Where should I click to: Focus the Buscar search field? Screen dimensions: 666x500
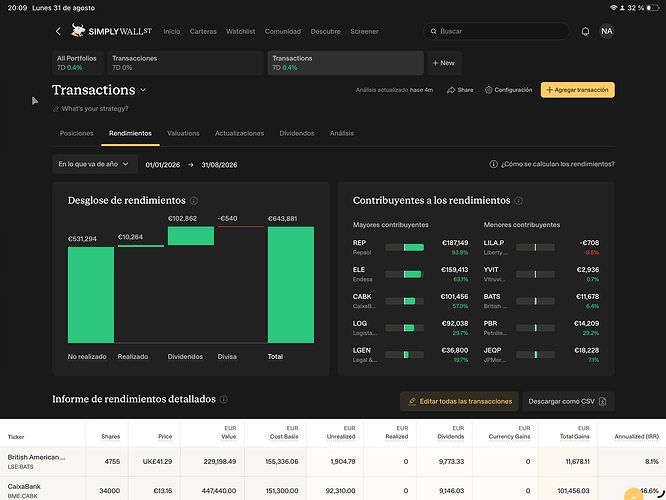click(496, 31)
